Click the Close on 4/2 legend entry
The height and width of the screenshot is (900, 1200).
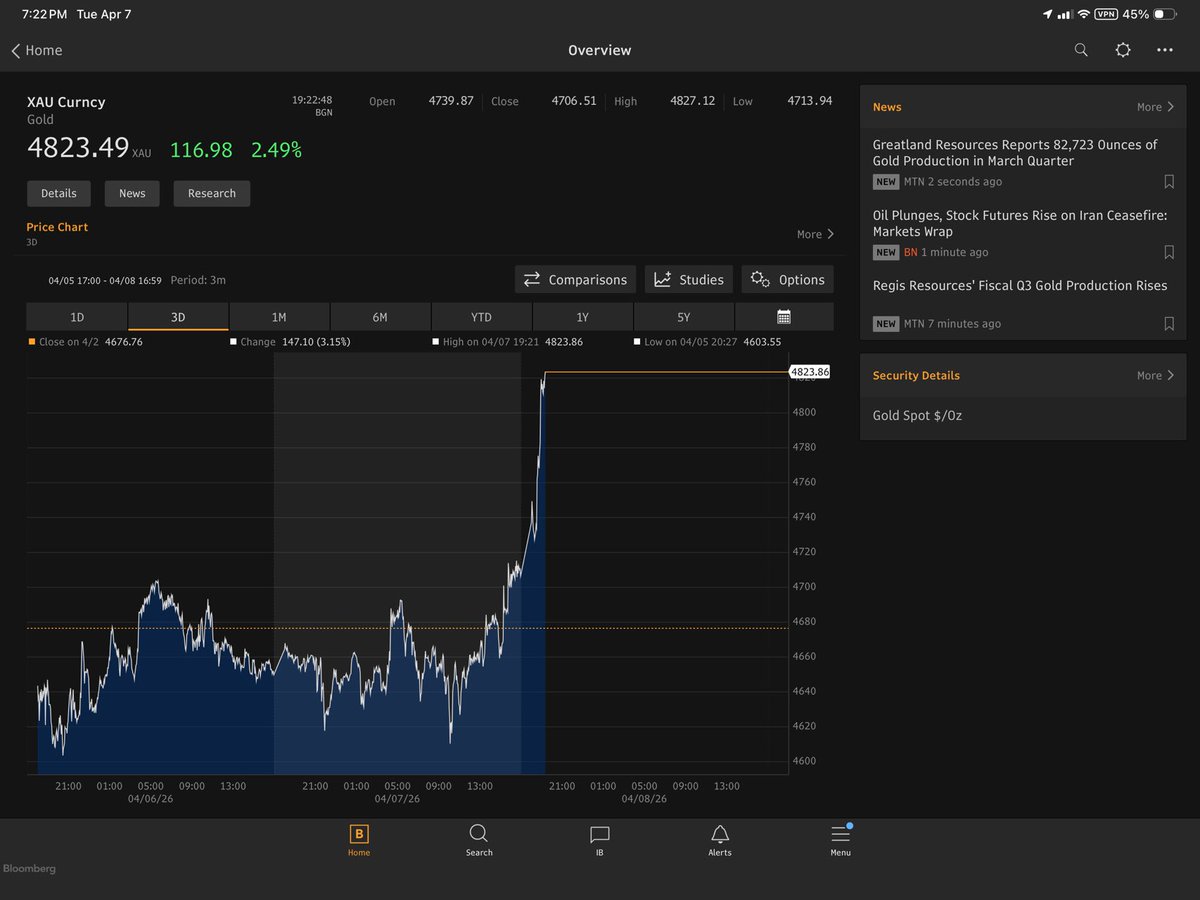[x=85, y=342]
